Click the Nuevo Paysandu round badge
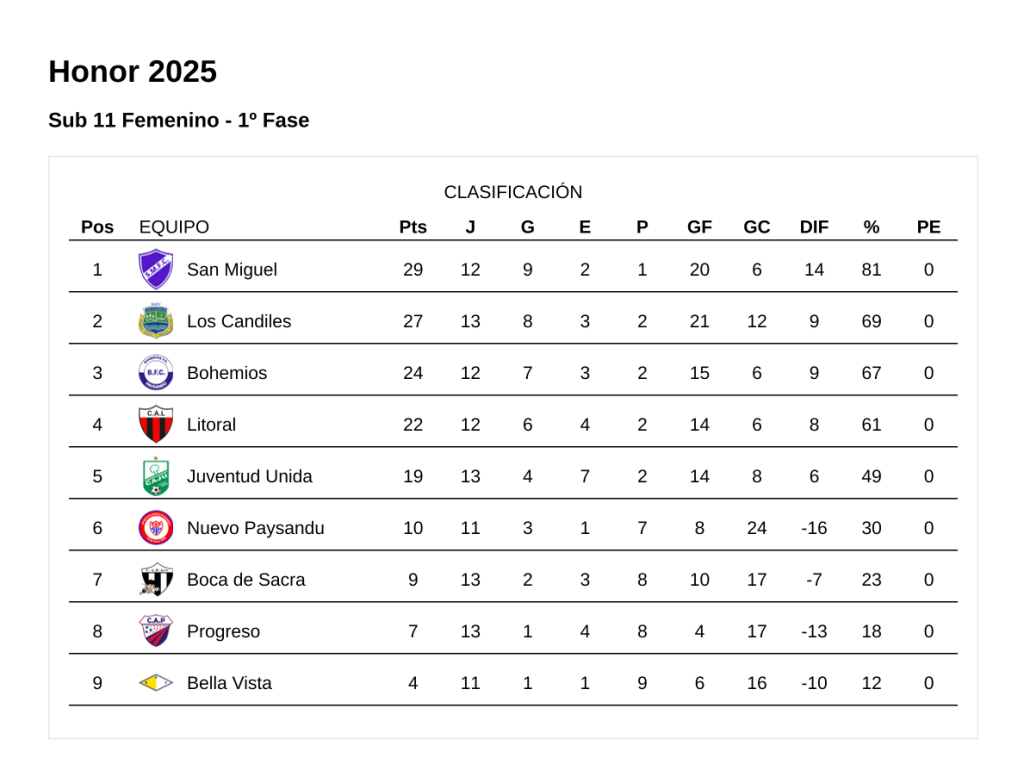 (155, 528)
